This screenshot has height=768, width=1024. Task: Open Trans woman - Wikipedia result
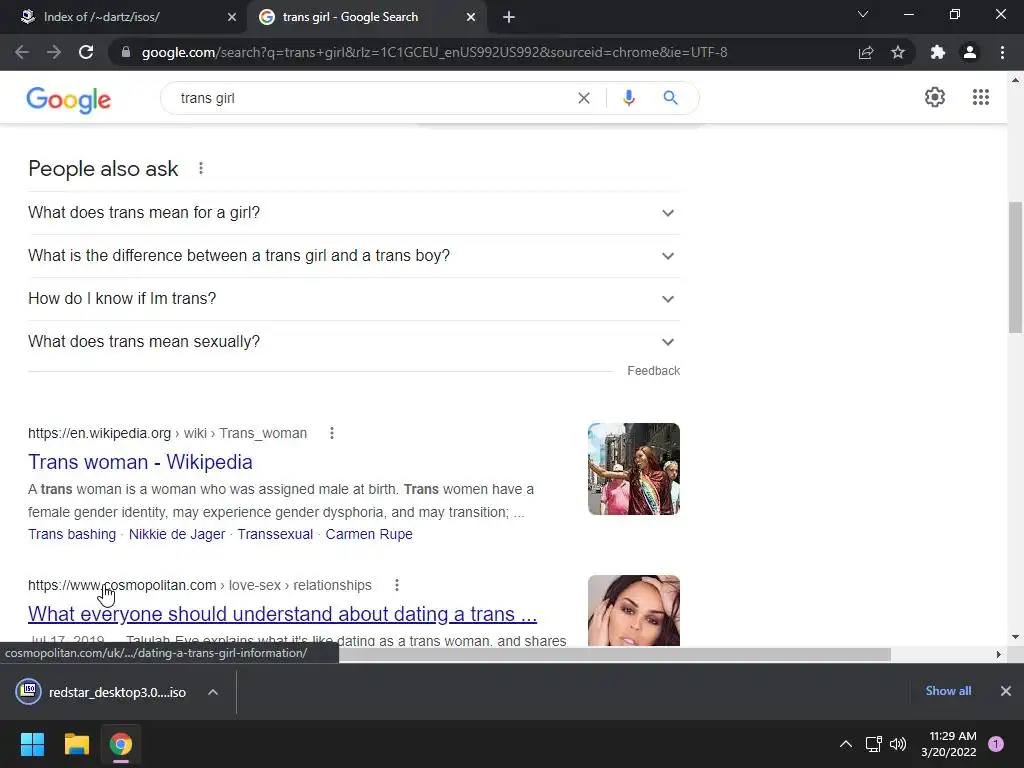click(140, 462)
